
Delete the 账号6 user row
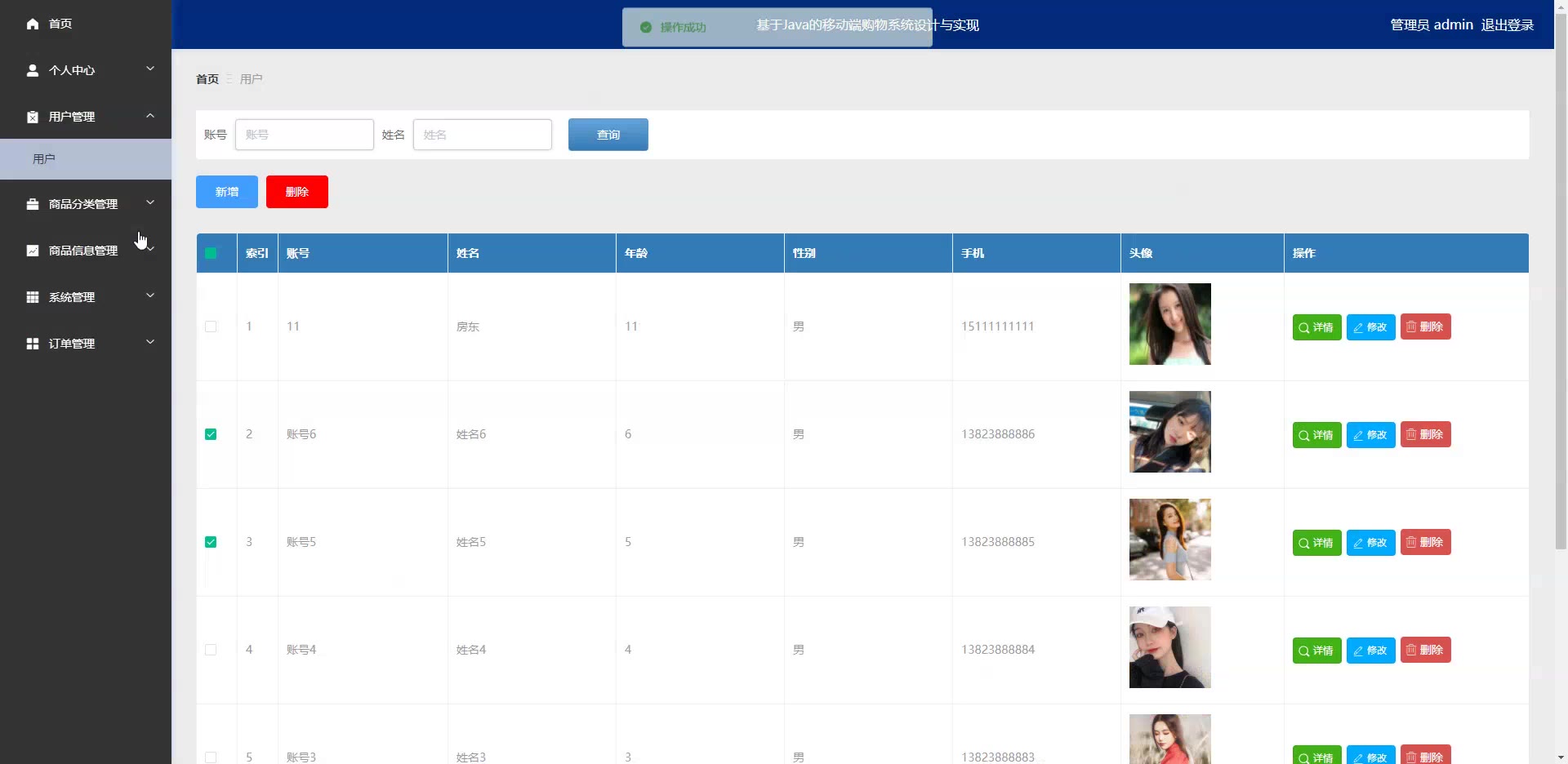pos(1425,434)
